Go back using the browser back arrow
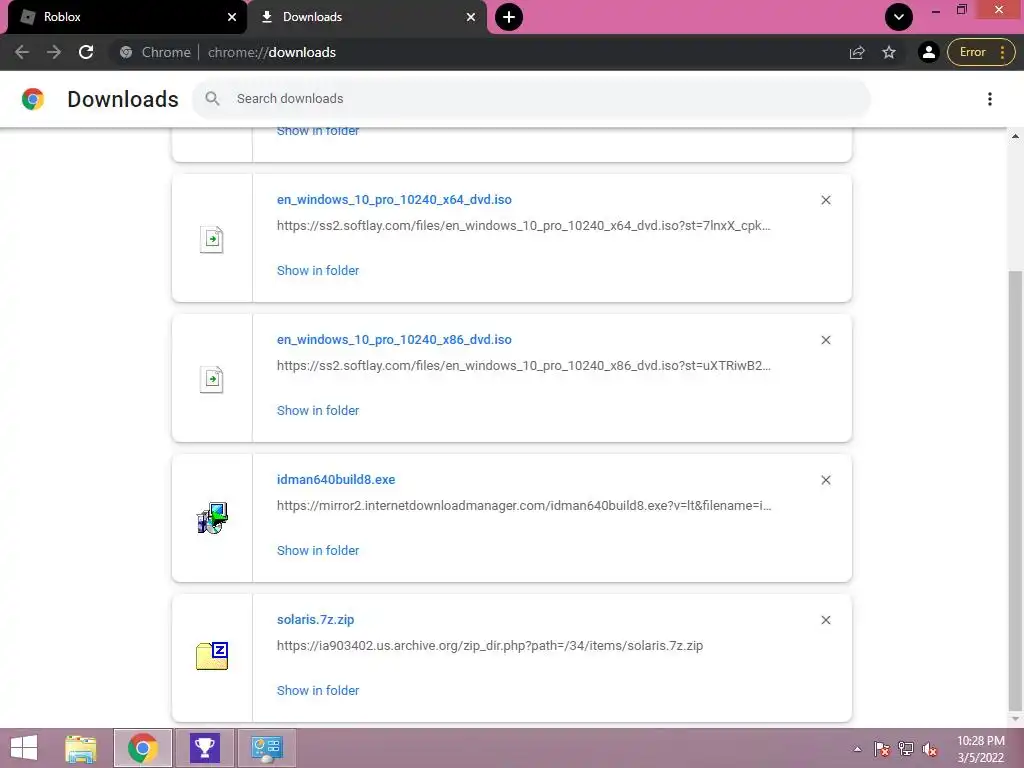1024x768 pixels. click(x=22, y=52)
